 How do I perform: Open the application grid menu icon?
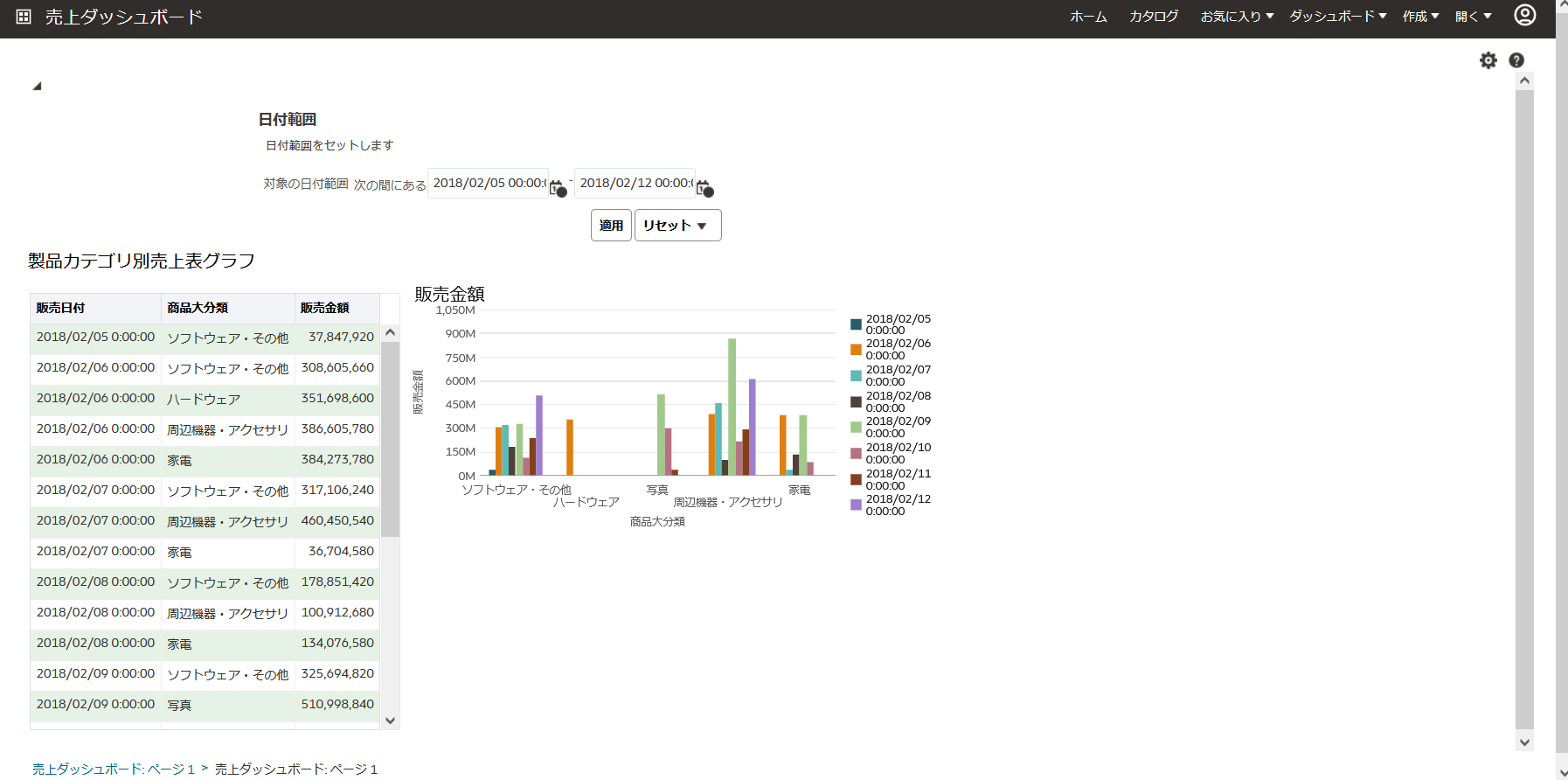(24, 17)
